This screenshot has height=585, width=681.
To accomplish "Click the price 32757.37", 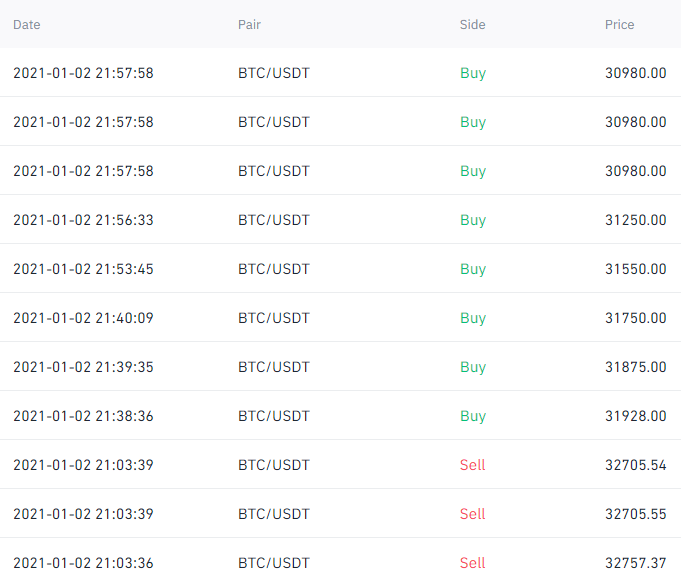I will 635,563.
